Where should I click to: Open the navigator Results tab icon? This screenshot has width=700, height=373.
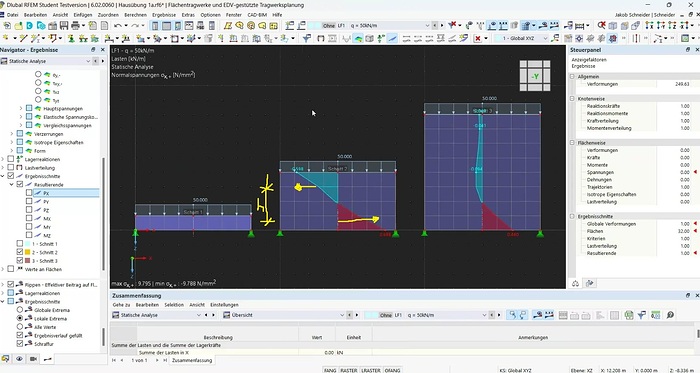[47, 359]
